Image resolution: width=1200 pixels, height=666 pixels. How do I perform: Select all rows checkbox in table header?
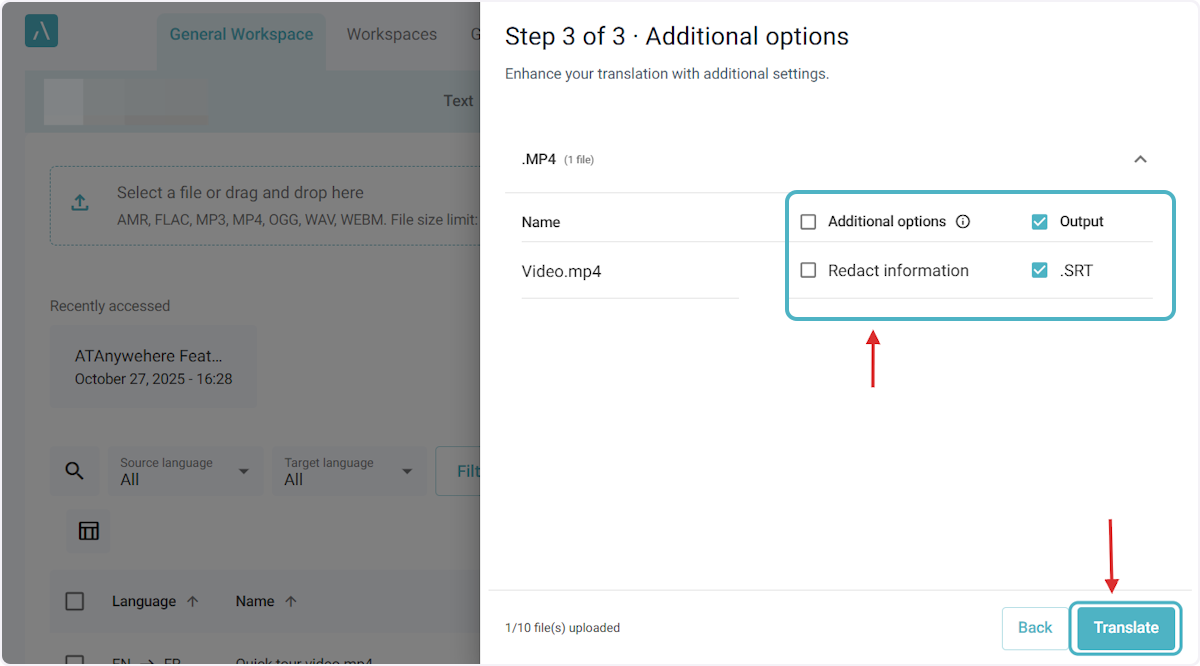75,602
